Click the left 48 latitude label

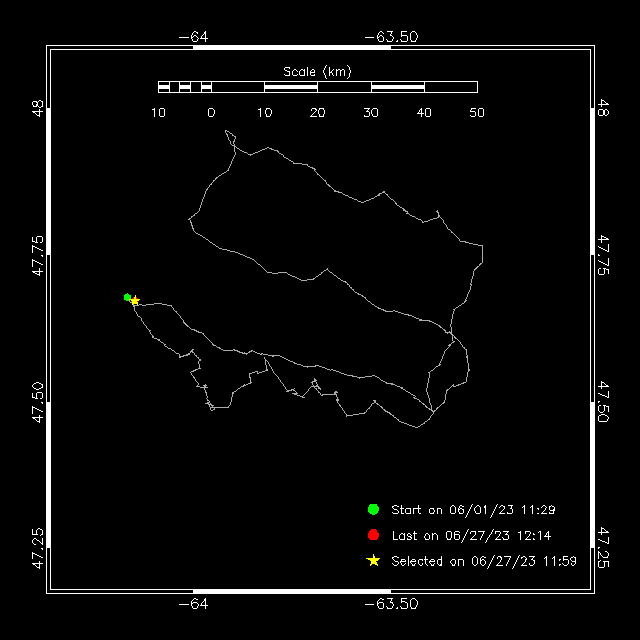click(x=38, y=109)
